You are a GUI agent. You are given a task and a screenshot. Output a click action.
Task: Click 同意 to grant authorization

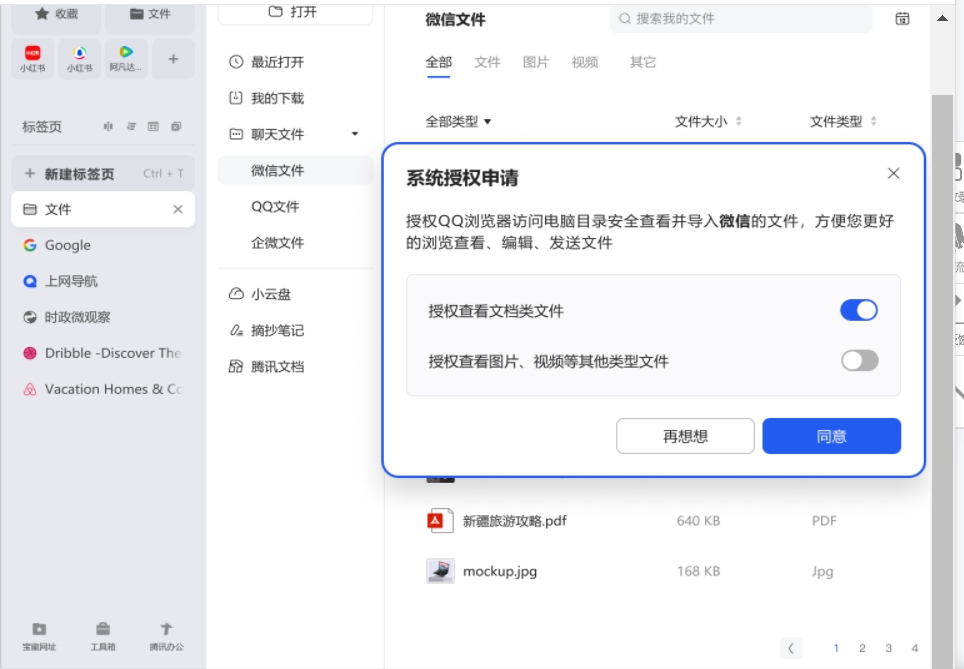pos(831,436)
